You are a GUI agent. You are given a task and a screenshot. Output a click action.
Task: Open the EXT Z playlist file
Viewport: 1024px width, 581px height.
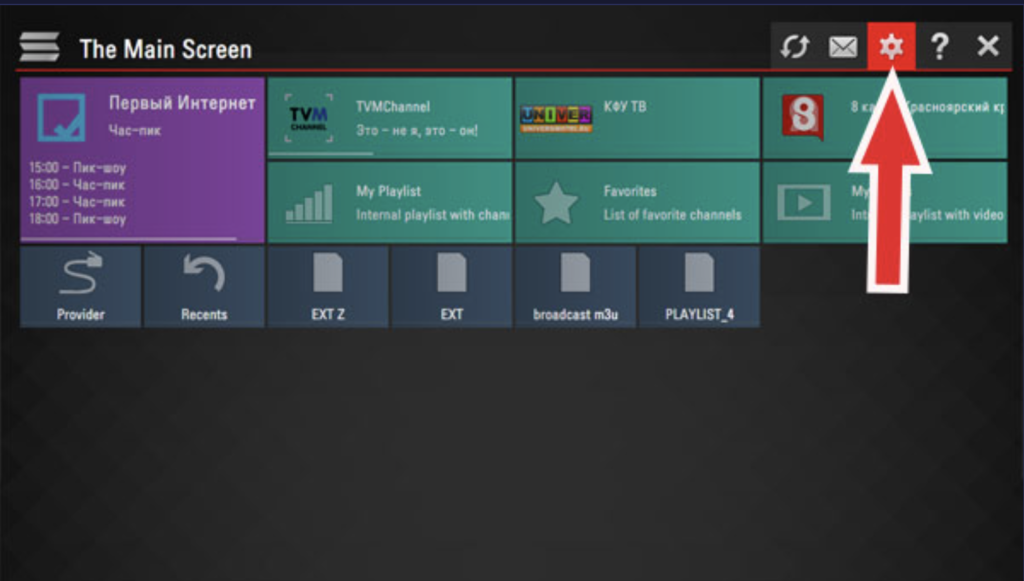(328, 287)
